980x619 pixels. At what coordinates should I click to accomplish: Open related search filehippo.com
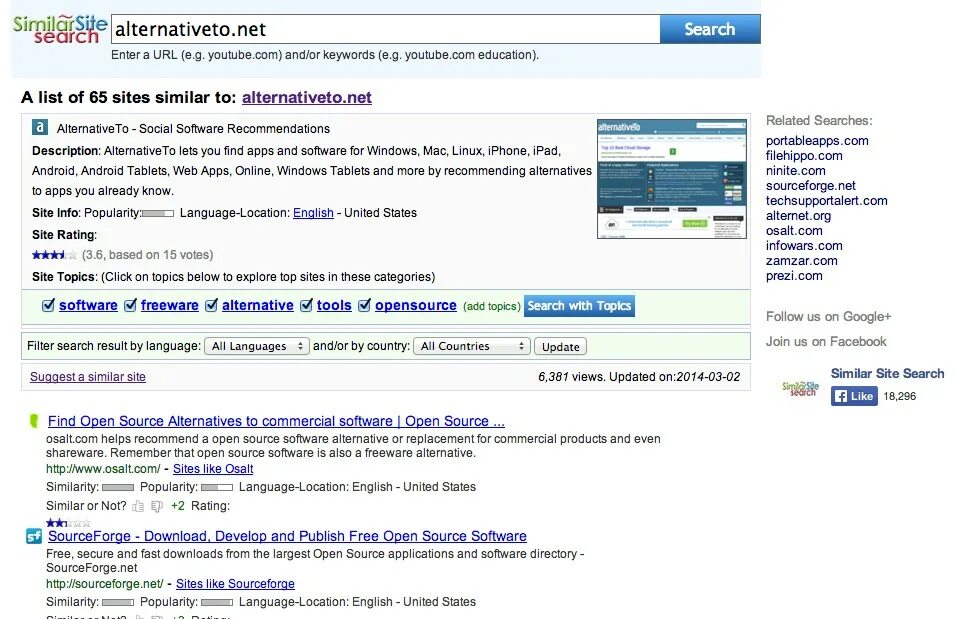pos(804,156)
